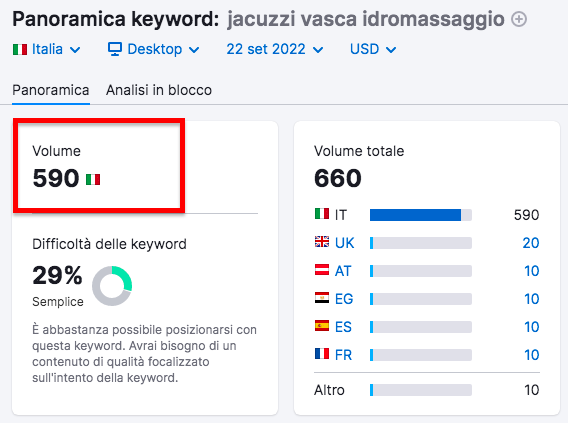Click the ES country link

click(x=343, y=327)
